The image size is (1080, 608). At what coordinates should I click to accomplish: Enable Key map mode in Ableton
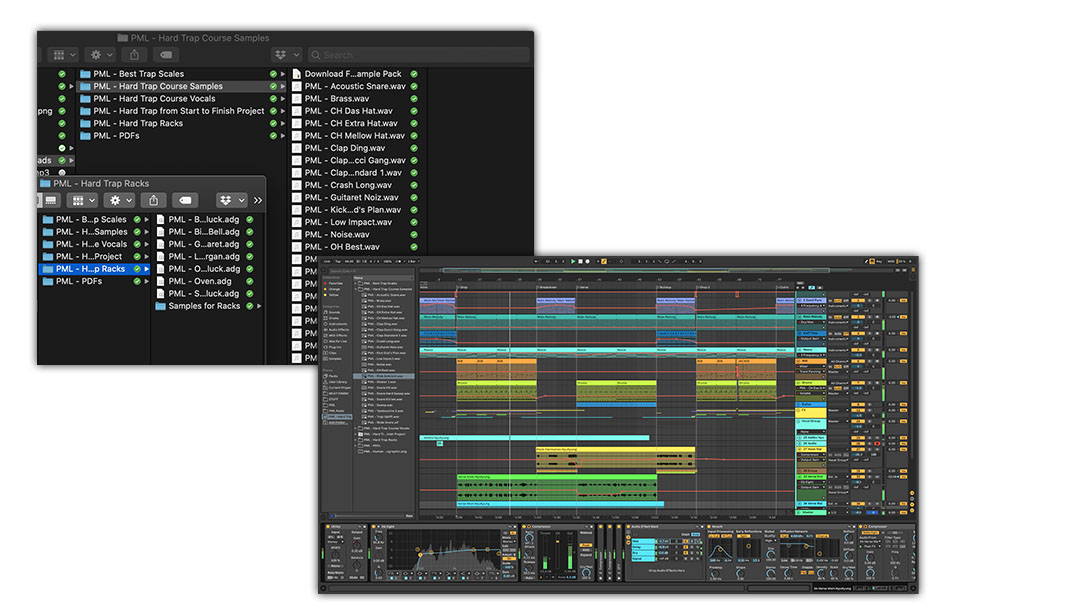click(880, 262)
